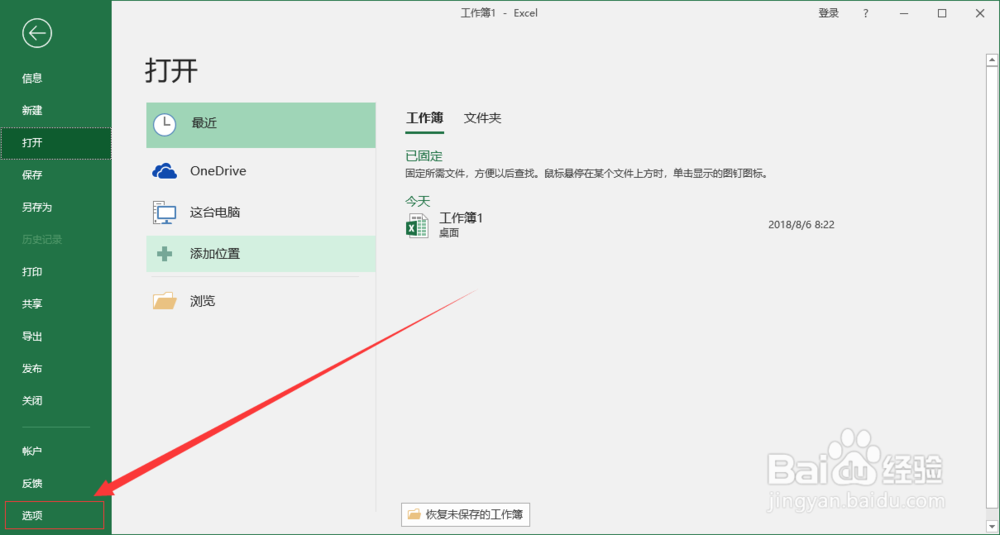The height and width of the screenshot is (535, 1000).
Task: Click the clock icon beside 最近
Action: 165,124
